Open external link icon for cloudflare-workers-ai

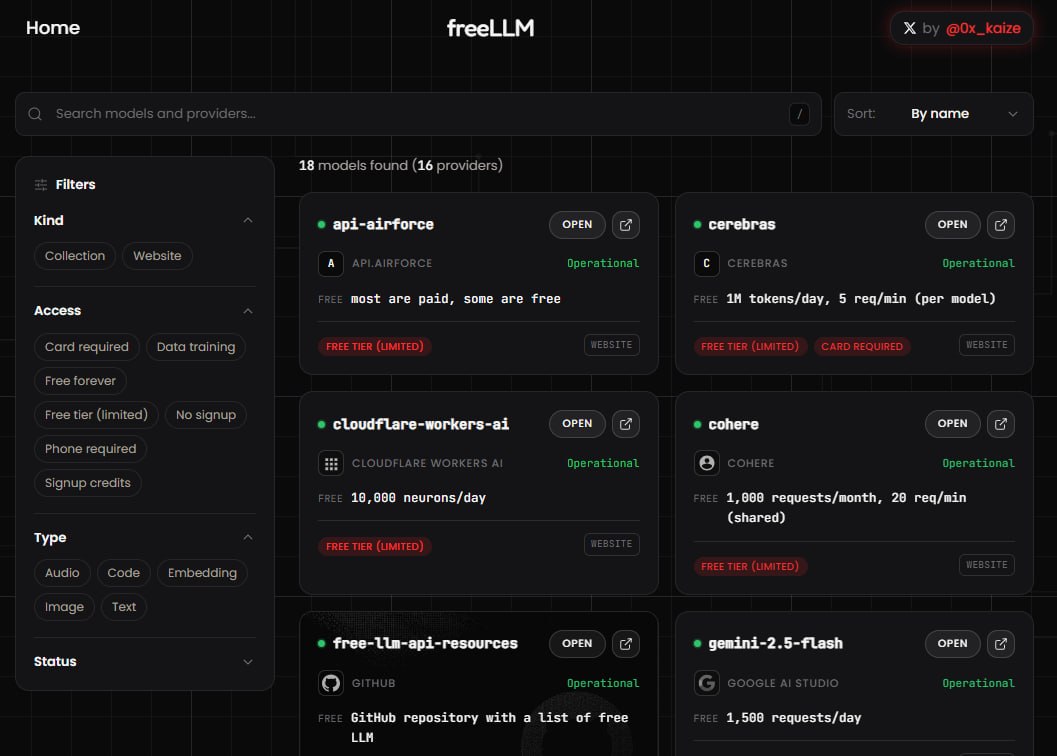[626, 424]
